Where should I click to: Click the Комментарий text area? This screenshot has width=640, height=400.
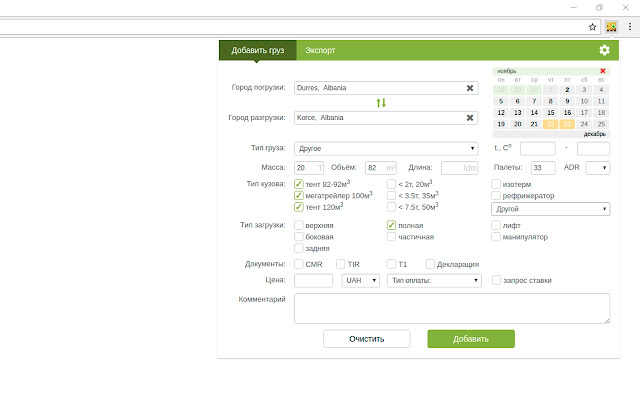pyautogui.click(x=452, y=309)
